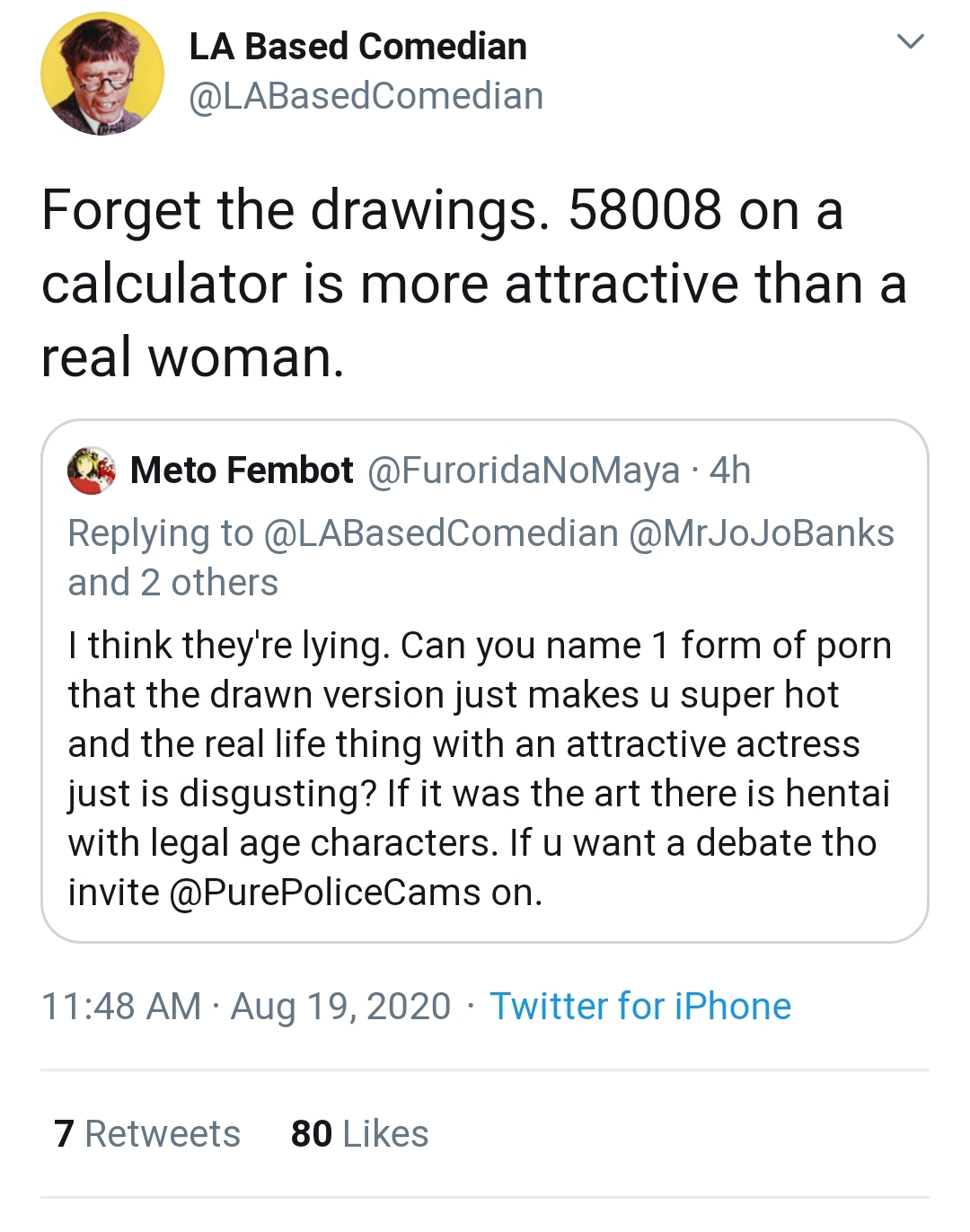View the 7 Retweets list

[x=147, y=1134]
